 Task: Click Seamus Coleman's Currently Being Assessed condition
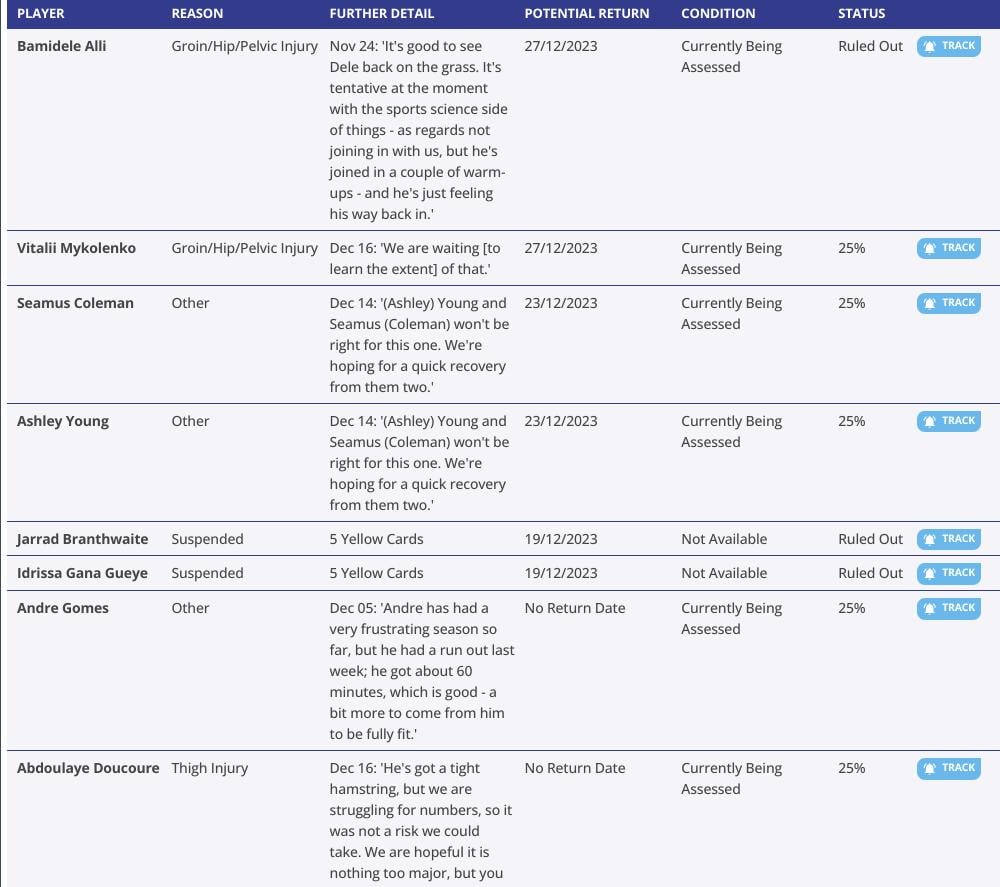(732, 314)
